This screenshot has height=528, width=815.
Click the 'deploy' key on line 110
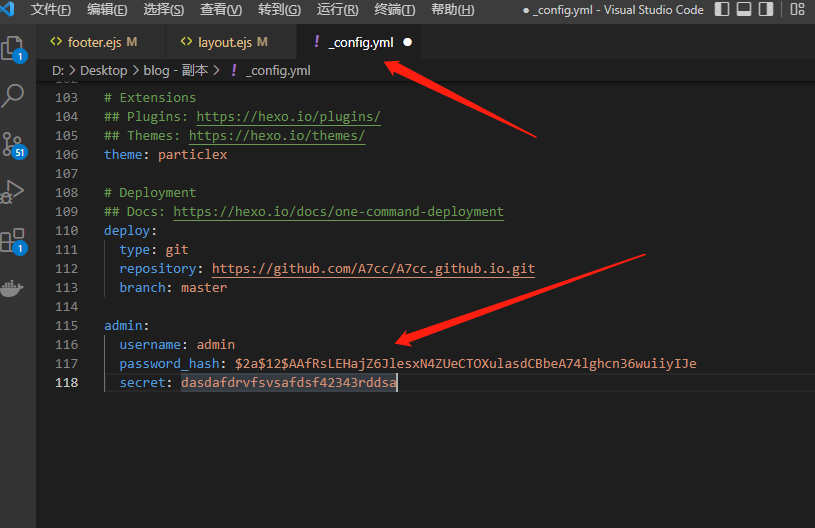pyautogui.click(x=127, y=231)
